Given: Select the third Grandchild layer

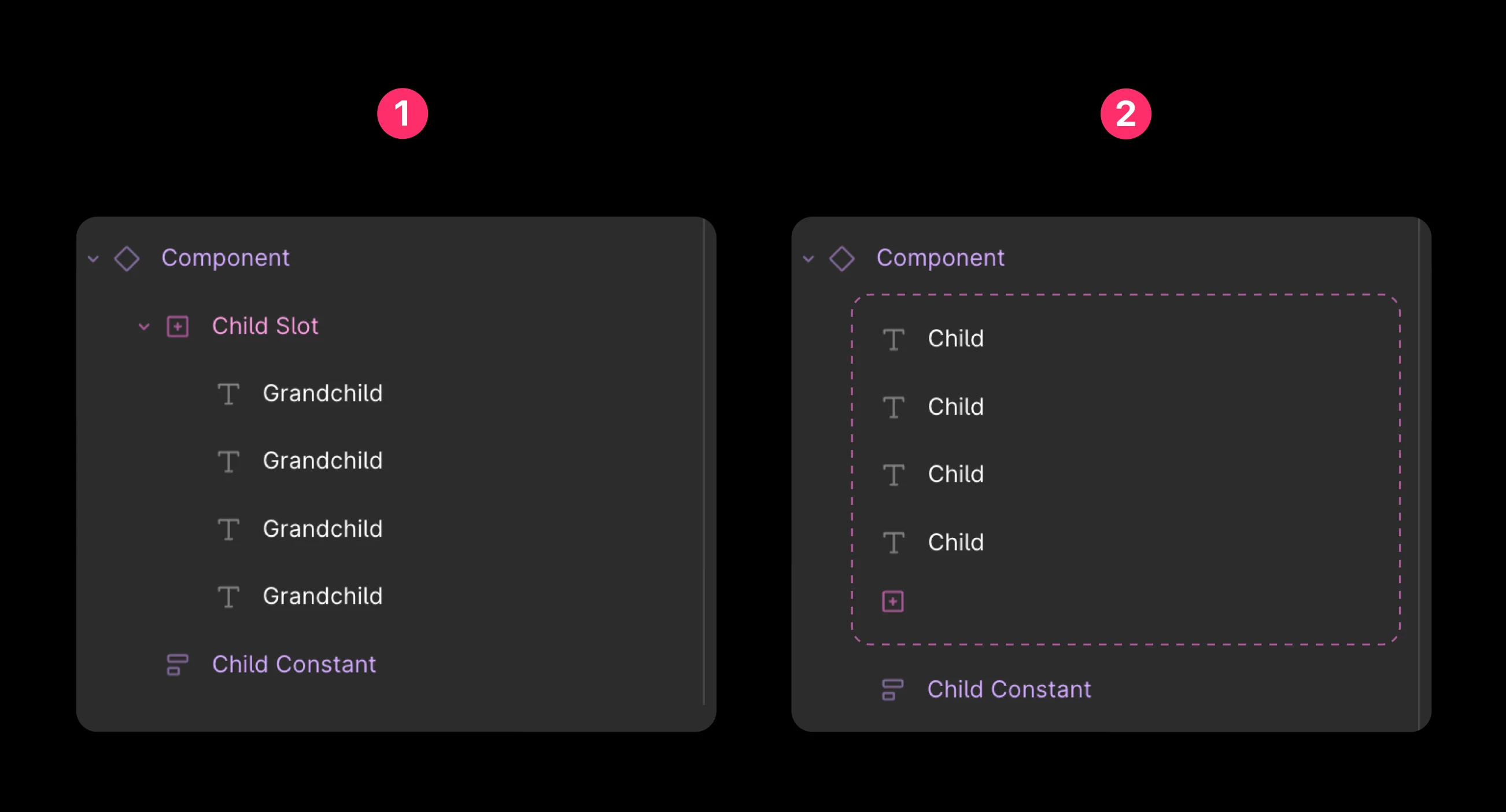Looking at the screenshot, I should point(322,529).
